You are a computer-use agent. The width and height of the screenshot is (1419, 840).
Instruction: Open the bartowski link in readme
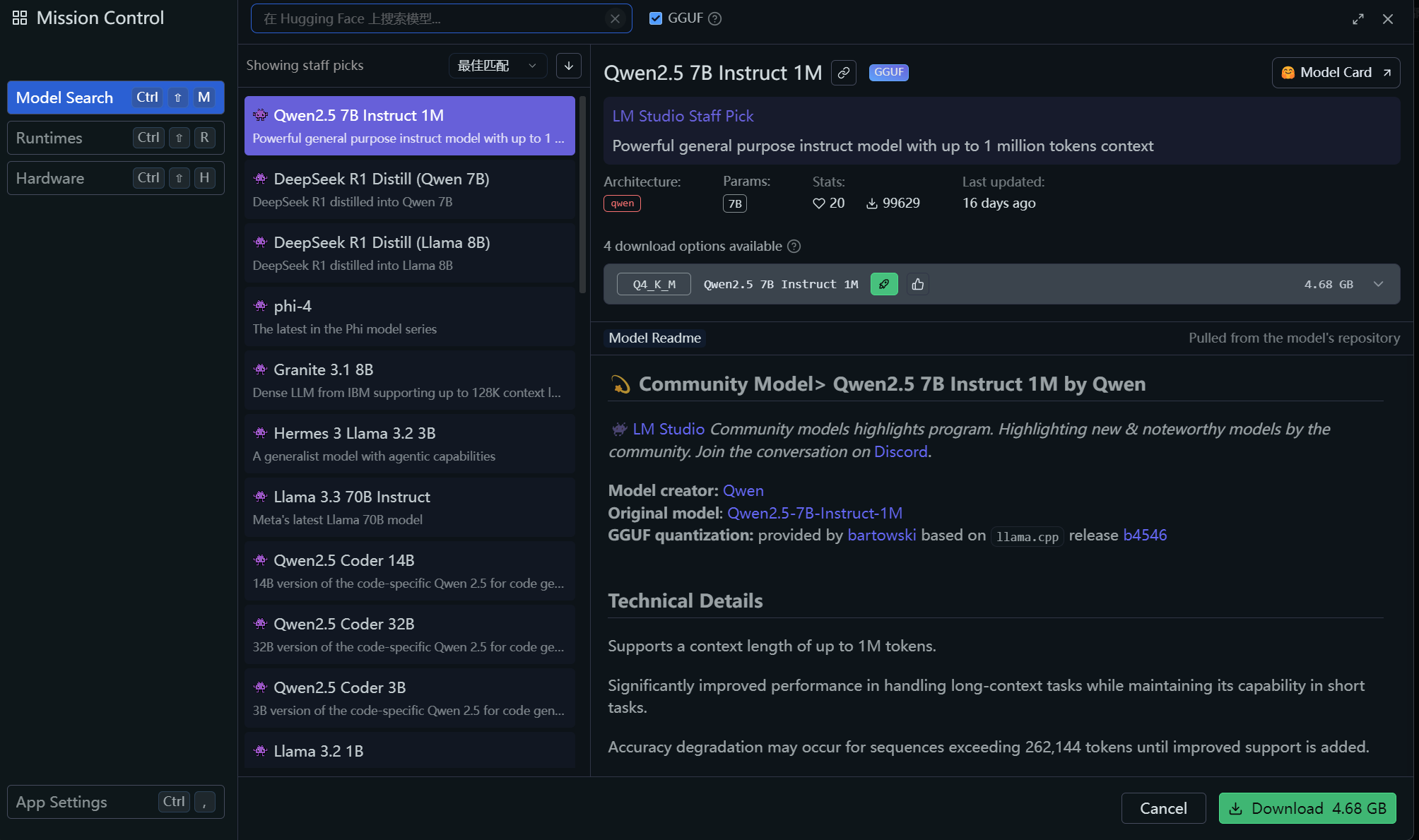coord(881,536)
